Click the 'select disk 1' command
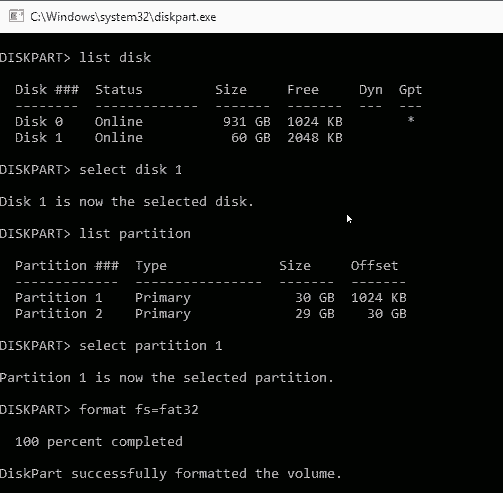Viewport: 503px width, 493px height. [130, 170]
